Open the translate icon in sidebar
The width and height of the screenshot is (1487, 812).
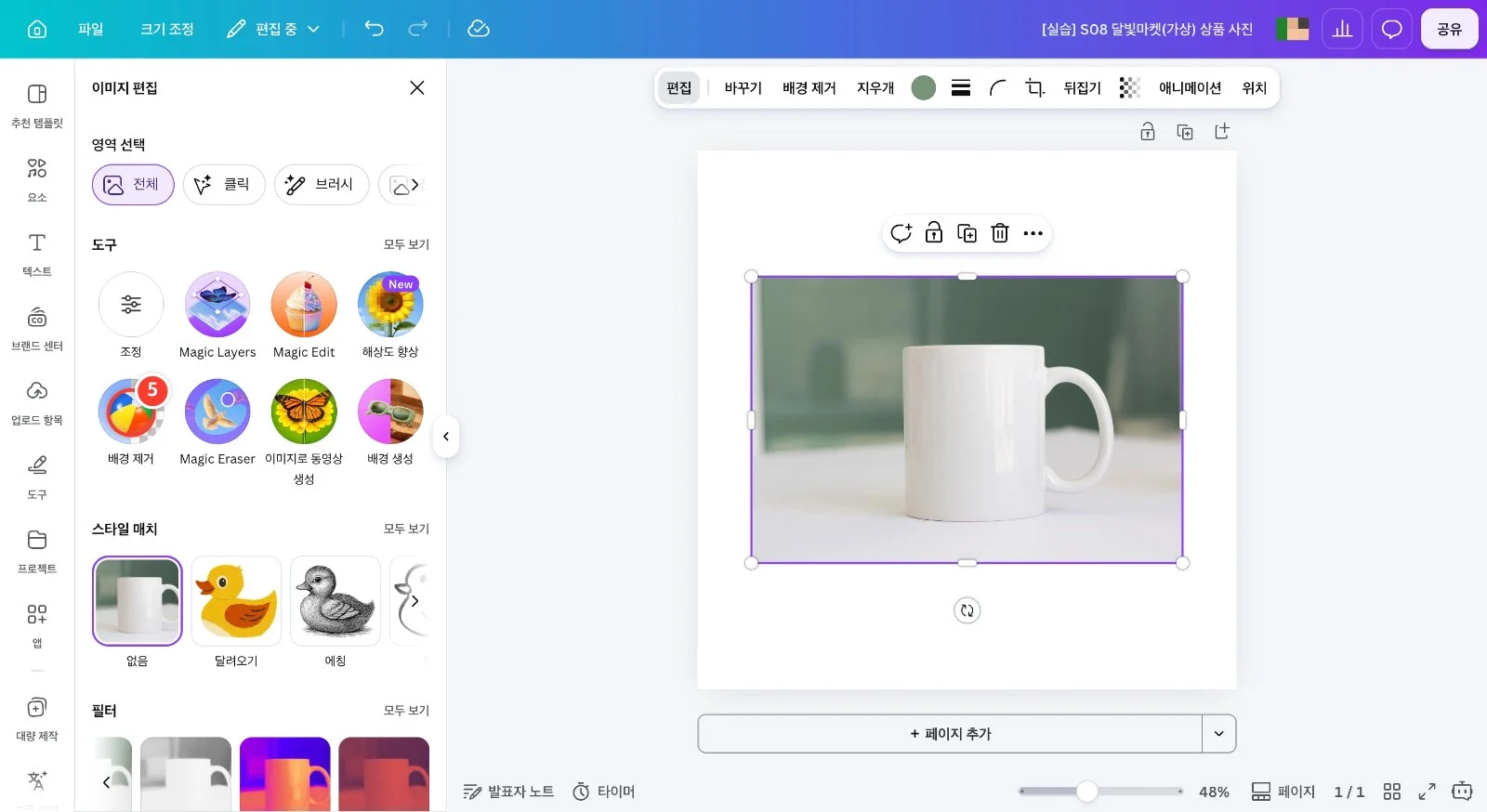(37, 780)
